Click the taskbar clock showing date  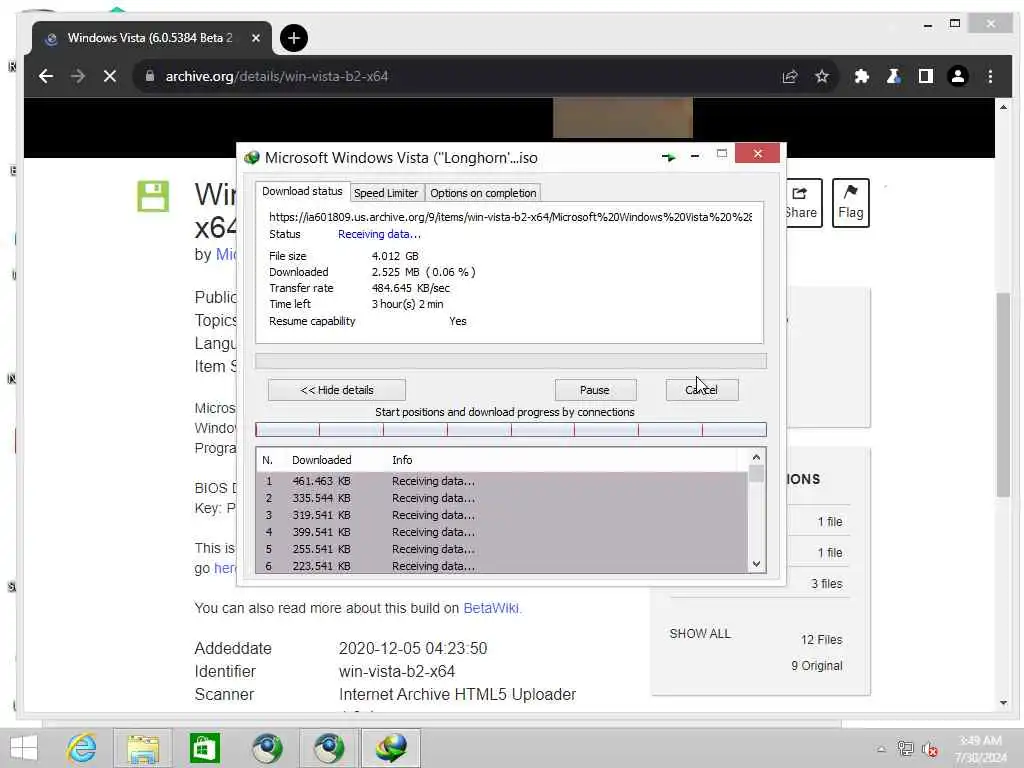pos(980,749)
